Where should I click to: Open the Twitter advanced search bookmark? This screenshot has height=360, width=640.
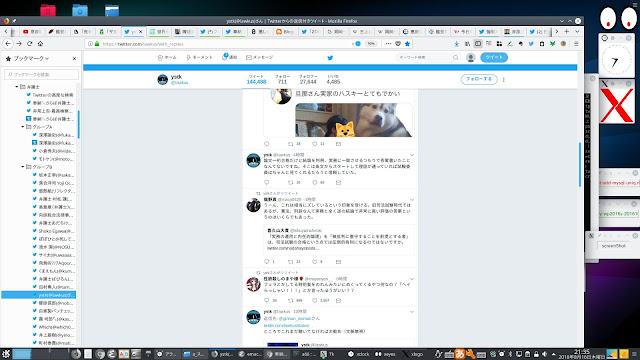click(x=50, y=95)
